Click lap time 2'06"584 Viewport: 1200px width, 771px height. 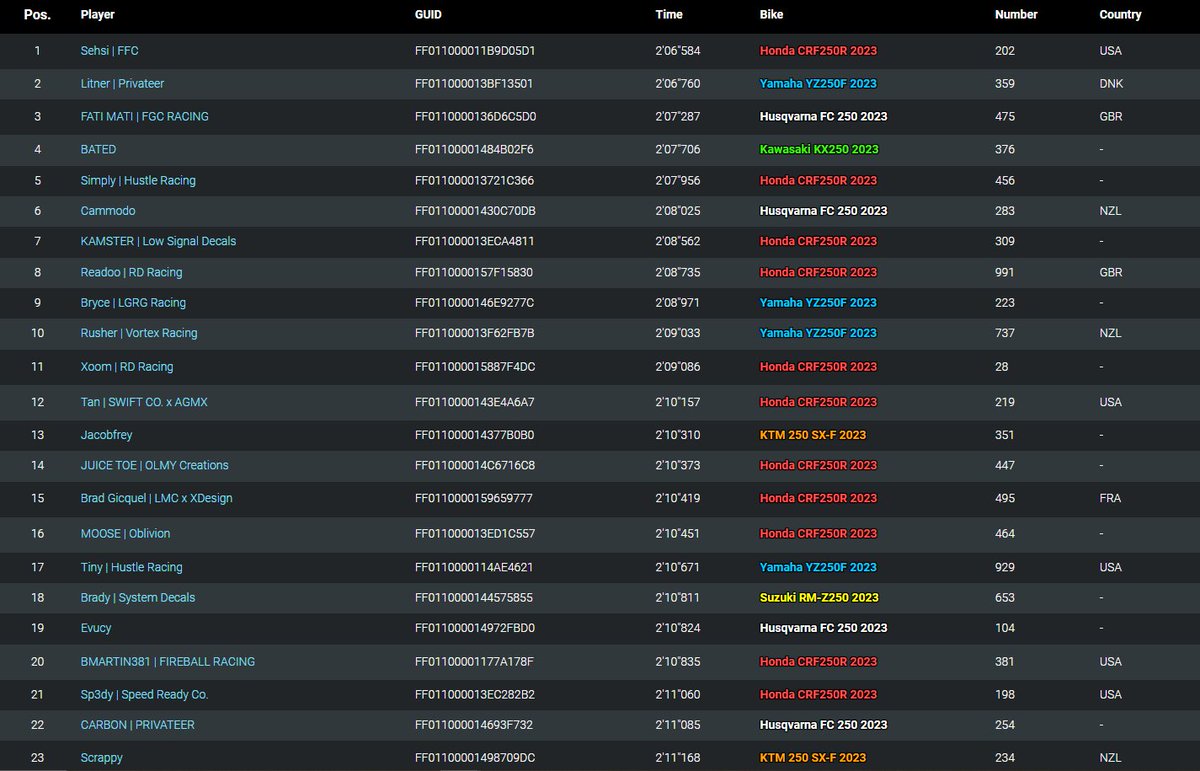pyautogui.click(x=678, y=50)
